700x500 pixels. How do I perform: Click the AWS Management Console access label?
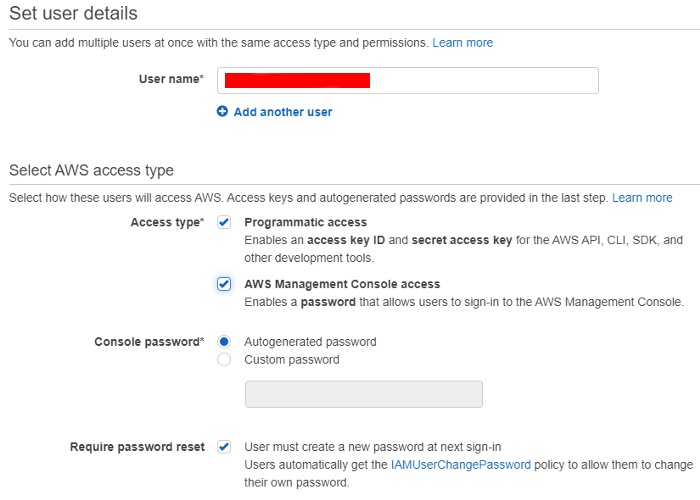click(x=342, y=284)
